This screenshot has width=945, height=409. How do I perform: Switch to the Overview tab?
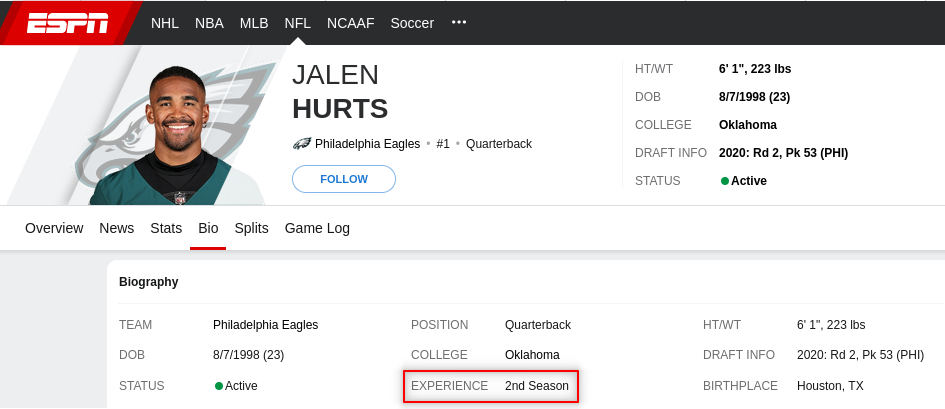[x=54, y=228]
